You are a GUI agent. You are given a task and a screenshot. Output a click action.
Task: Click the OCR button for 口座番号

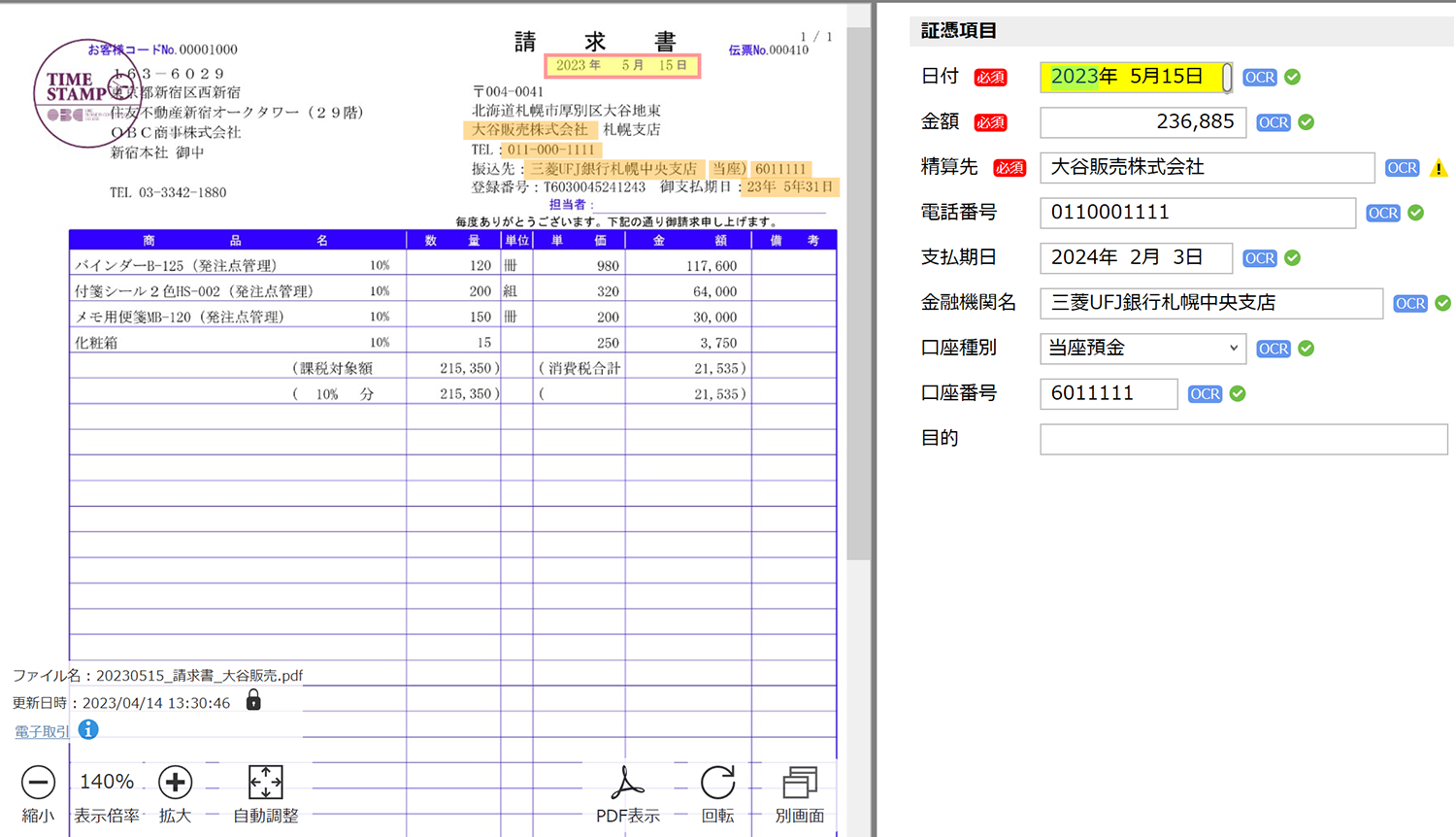click(1205, 394)
